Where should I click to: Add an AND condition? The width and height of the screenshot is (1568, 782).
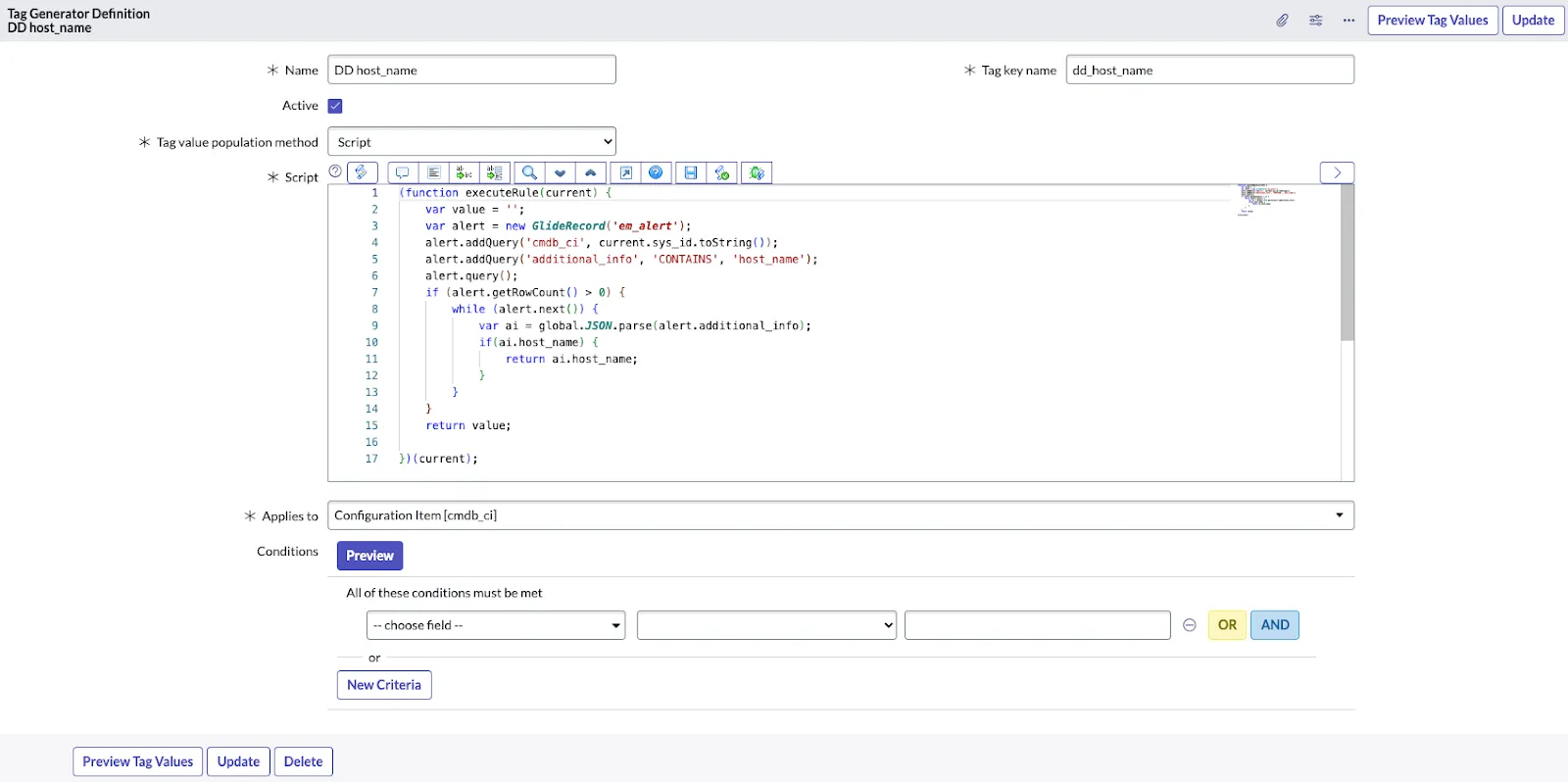coord(1275,625)
